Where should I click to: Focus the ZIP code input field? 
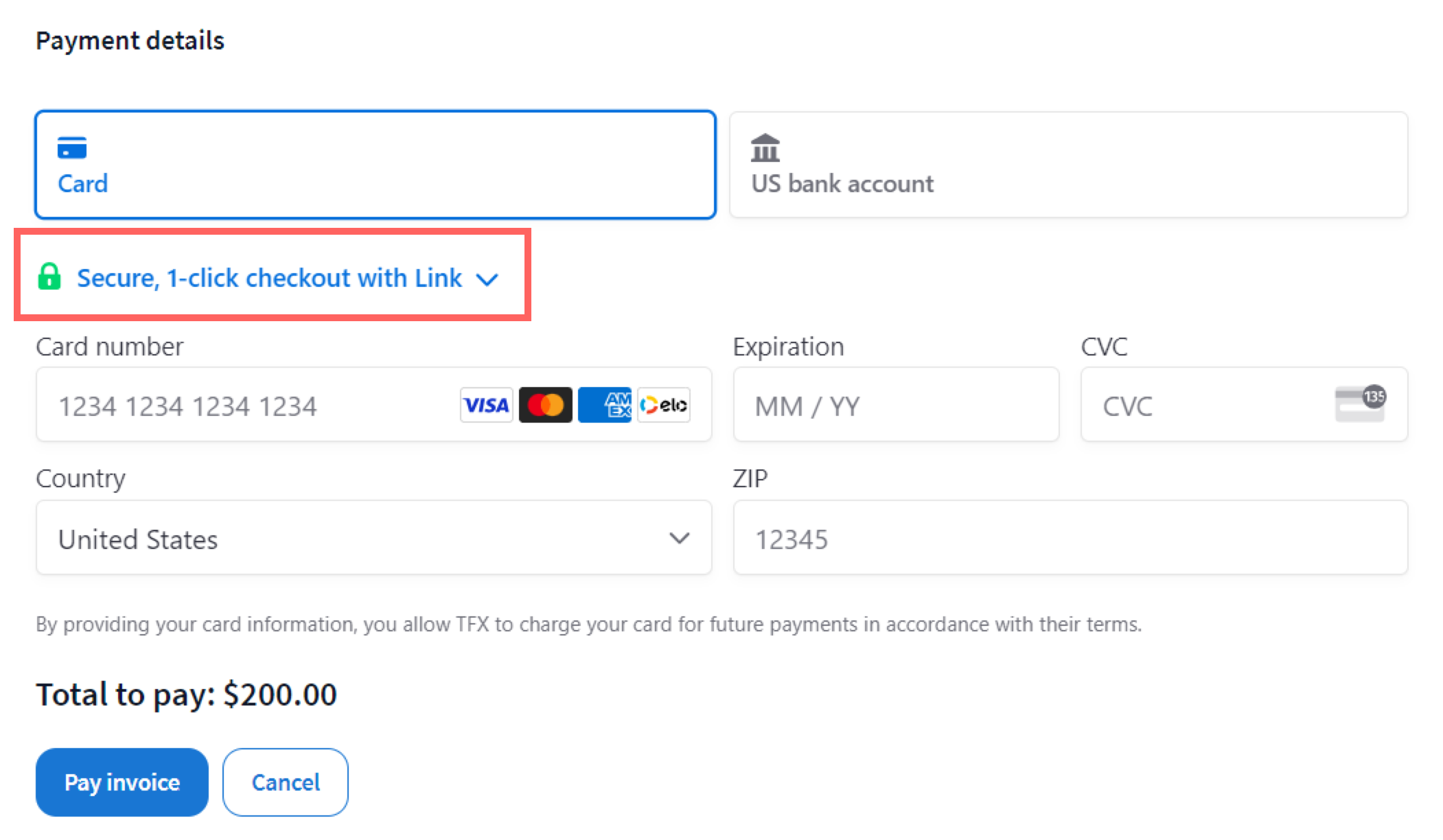(x=1070, y=539)
